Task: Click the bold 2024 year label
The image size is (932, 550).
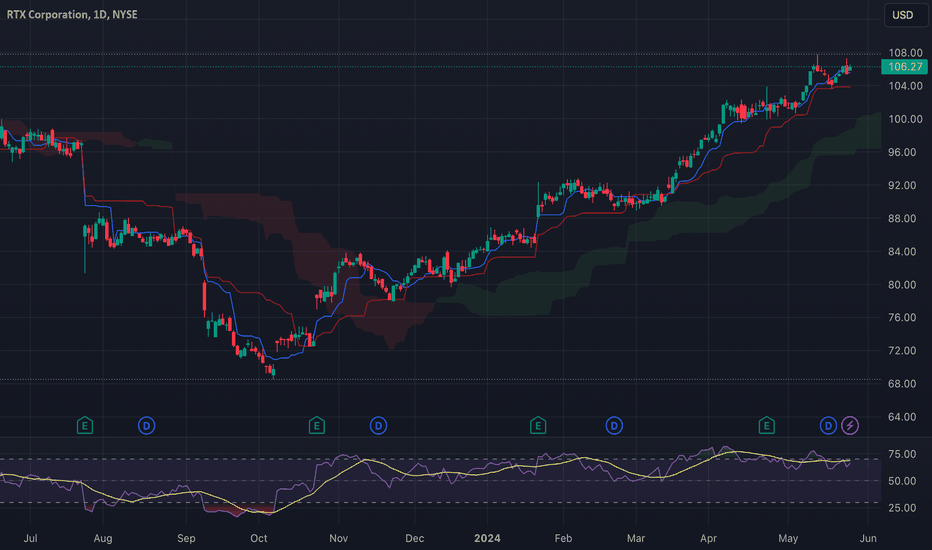Action: tap(487, 538)
